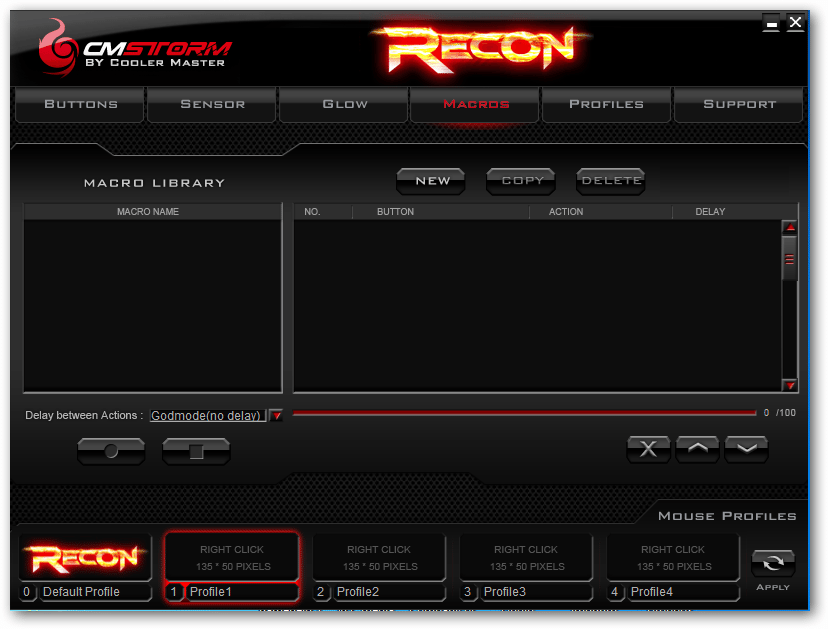
Task: Select the Recon default profile thumbnail
Action: 86,558
